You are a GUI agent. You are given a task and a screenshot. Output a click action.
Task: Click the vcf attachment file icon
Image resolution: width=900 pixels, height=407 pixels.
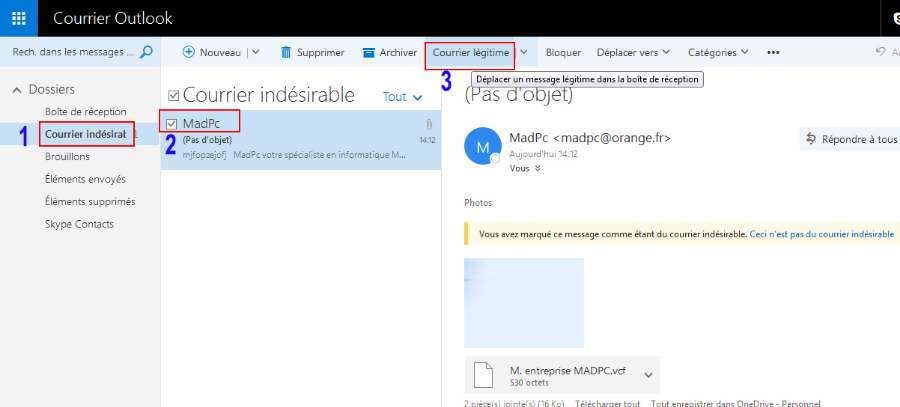[x=484, y=374]
